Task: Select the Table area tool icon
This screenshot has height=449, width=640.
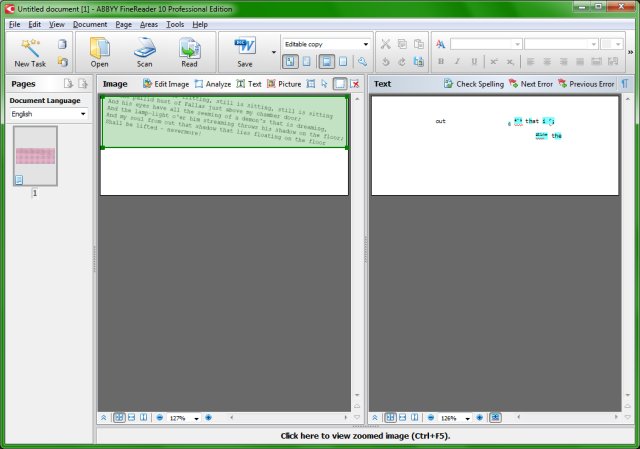Action: pyautogui.click(x=311, y=84)
